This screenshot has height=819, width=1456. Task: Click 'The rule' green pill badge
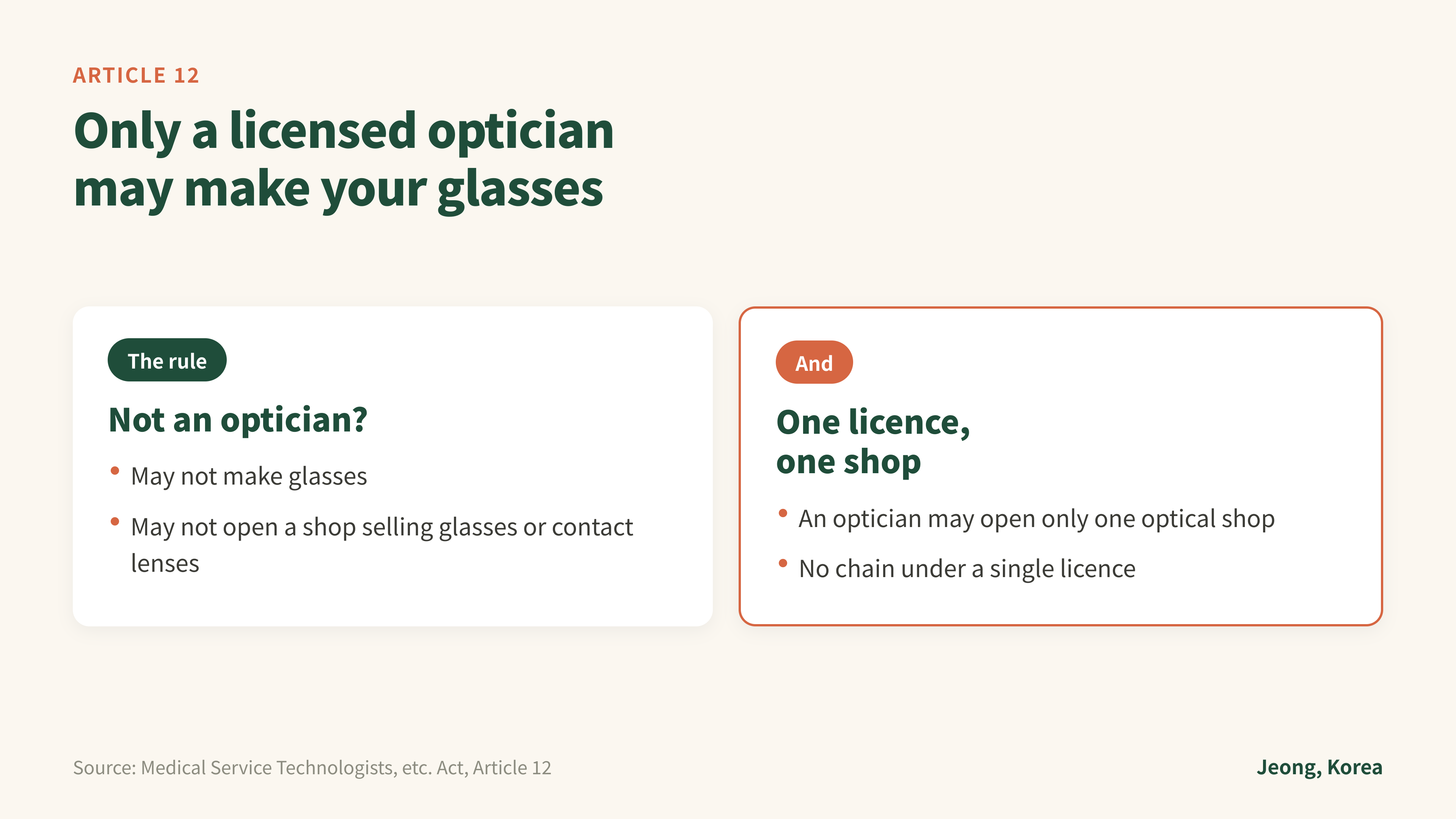point(167,360)
